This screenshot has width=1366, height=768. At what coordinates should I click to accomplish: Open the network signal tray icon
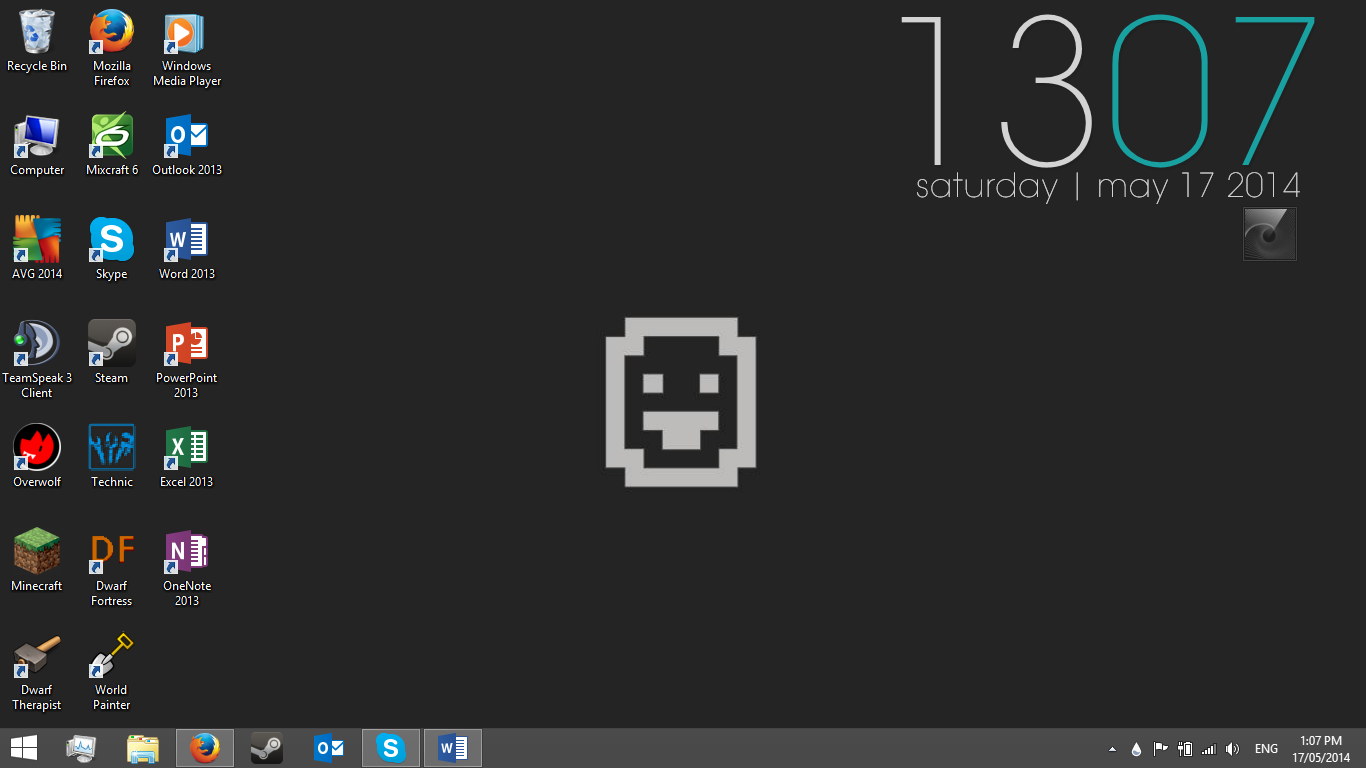coord(1209,749)
